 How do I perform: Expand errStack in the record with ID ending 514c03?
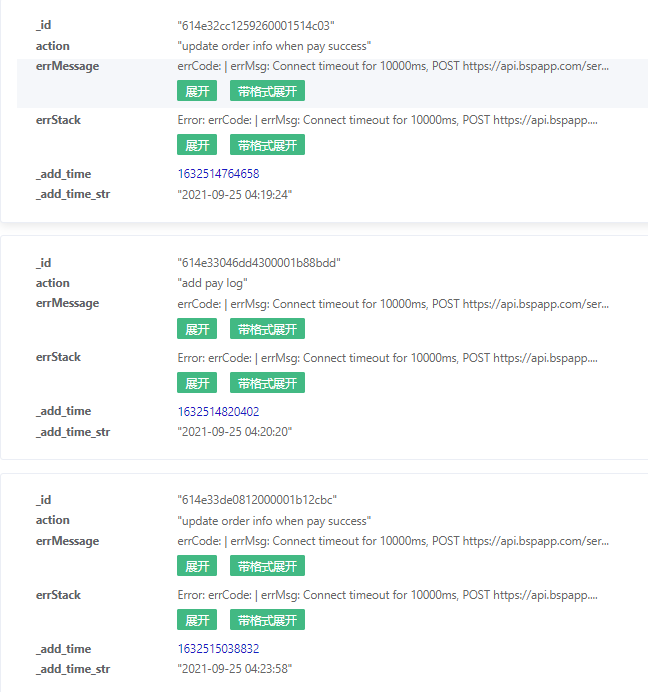[x=197, y=145]
